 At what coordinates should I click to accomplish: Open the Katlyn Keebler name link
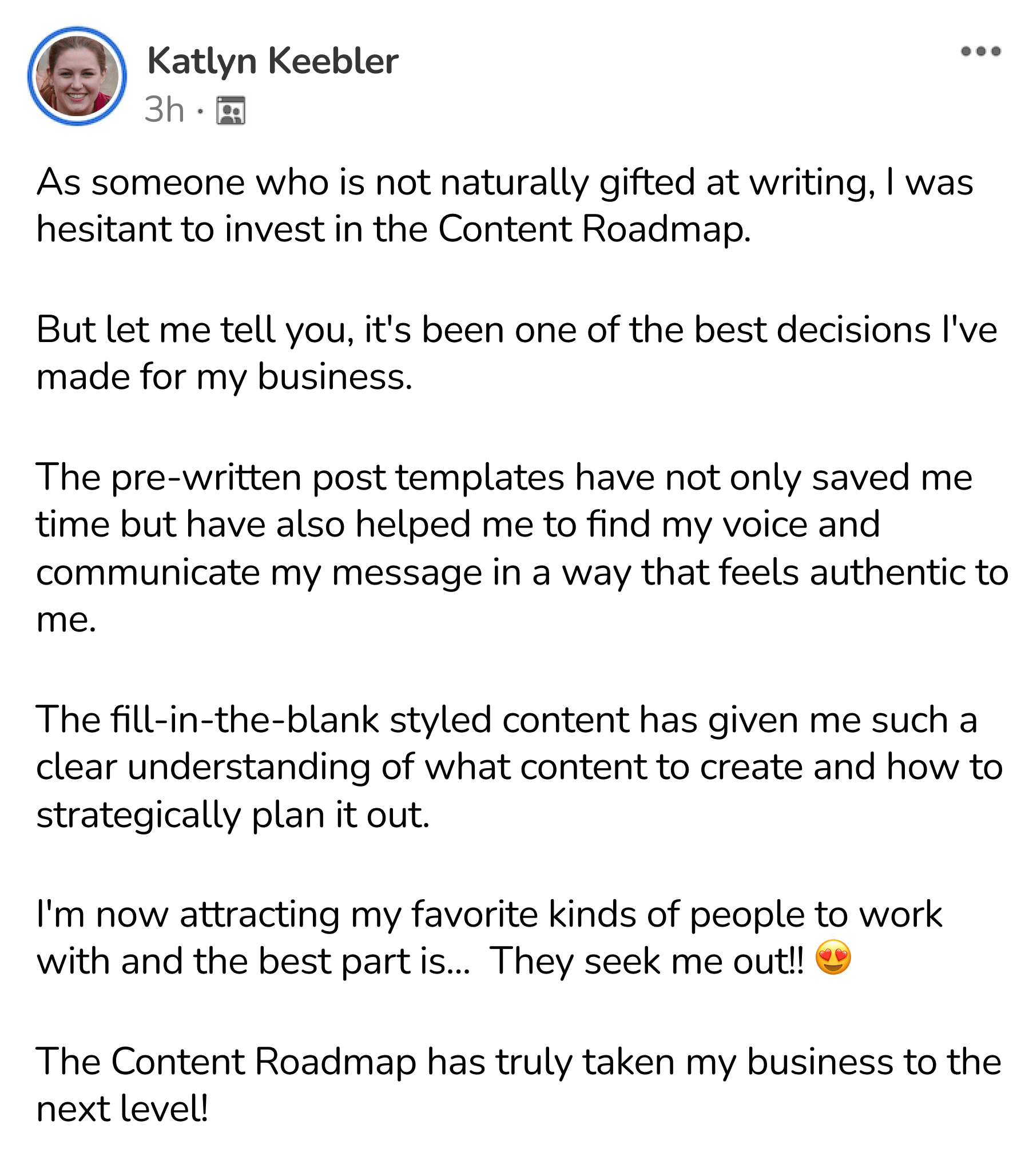pyautogui.click(x=272, y=61)
